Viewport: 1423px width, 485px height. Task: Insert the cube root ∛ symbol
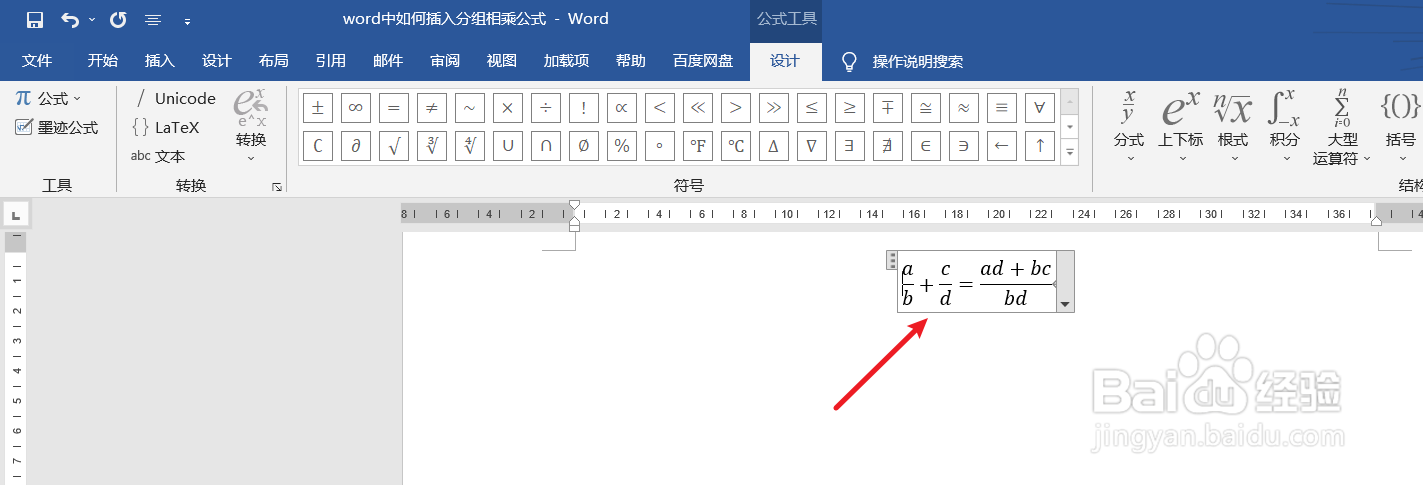point(432,146)
